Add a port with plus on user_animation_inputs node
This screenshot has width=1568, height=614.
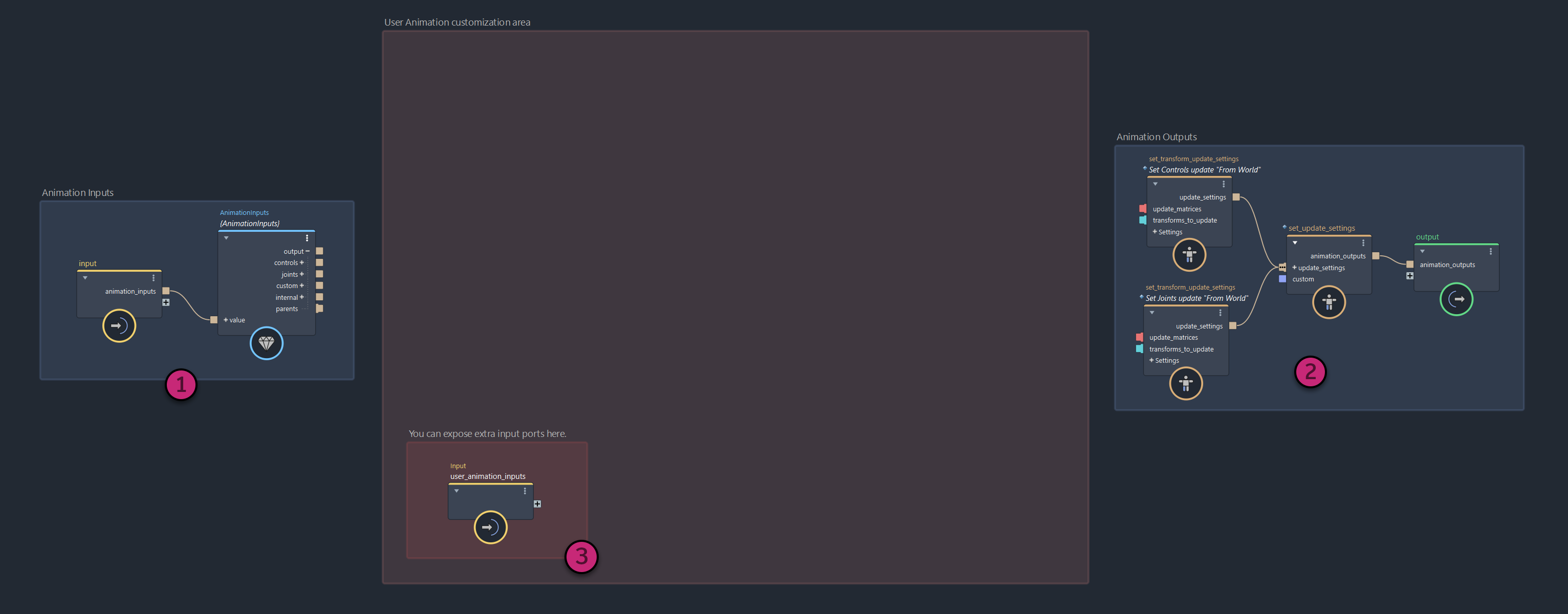[537, 504]
